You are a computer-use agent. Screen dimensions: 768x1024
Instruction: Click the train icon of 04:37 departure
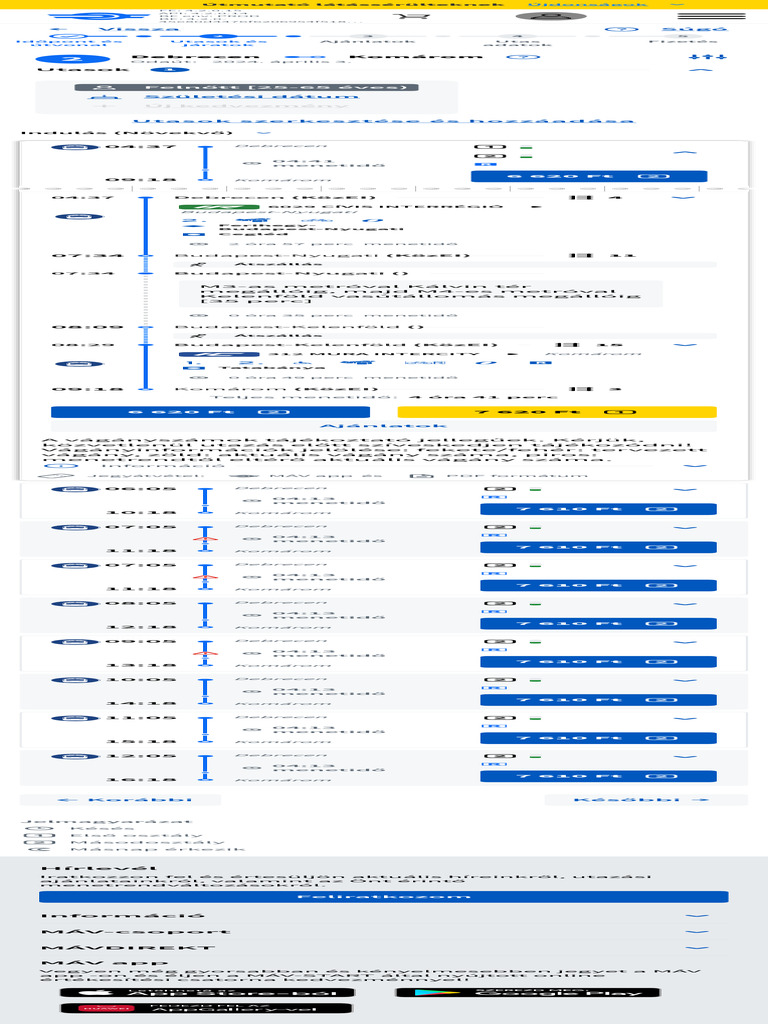pos(75,147)
